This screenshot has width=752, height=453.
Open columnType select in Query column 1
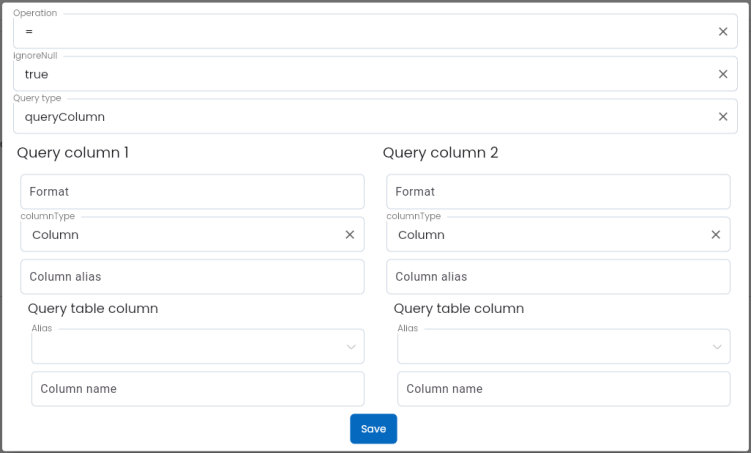180,235
